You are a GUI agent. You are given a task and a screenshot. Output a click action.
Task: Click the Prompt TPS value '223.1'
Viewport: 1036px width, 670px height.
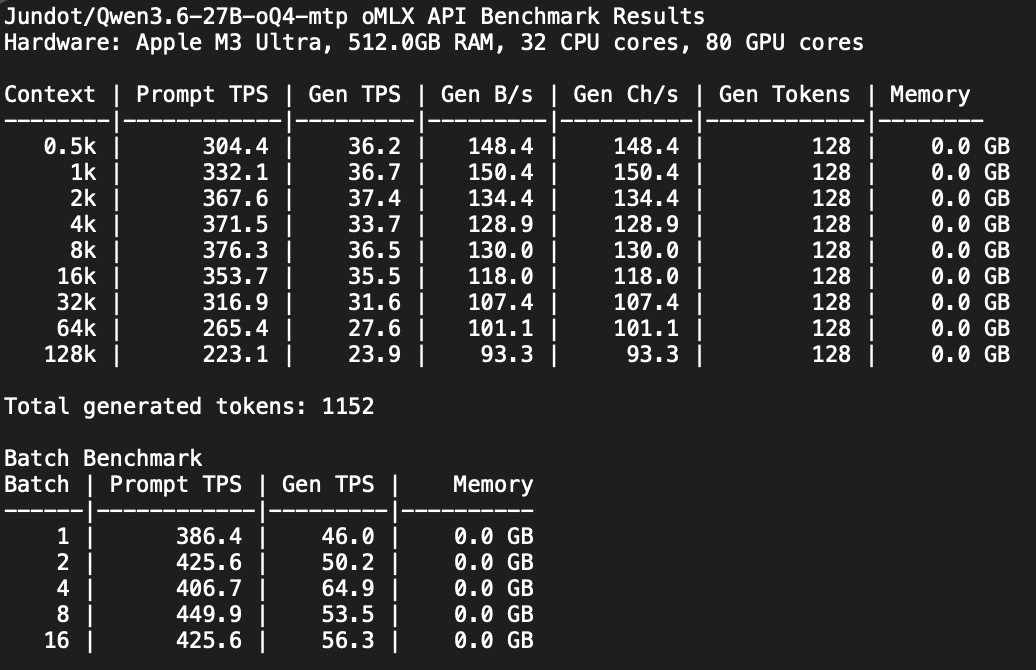pos(235,354)
